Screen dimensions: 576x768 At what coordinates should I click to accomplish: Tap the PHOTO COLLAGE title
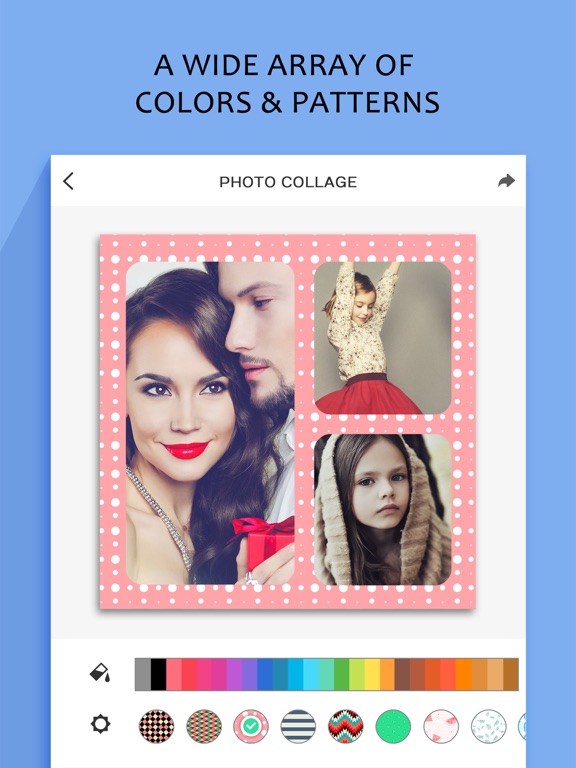(x=288, y=182)
